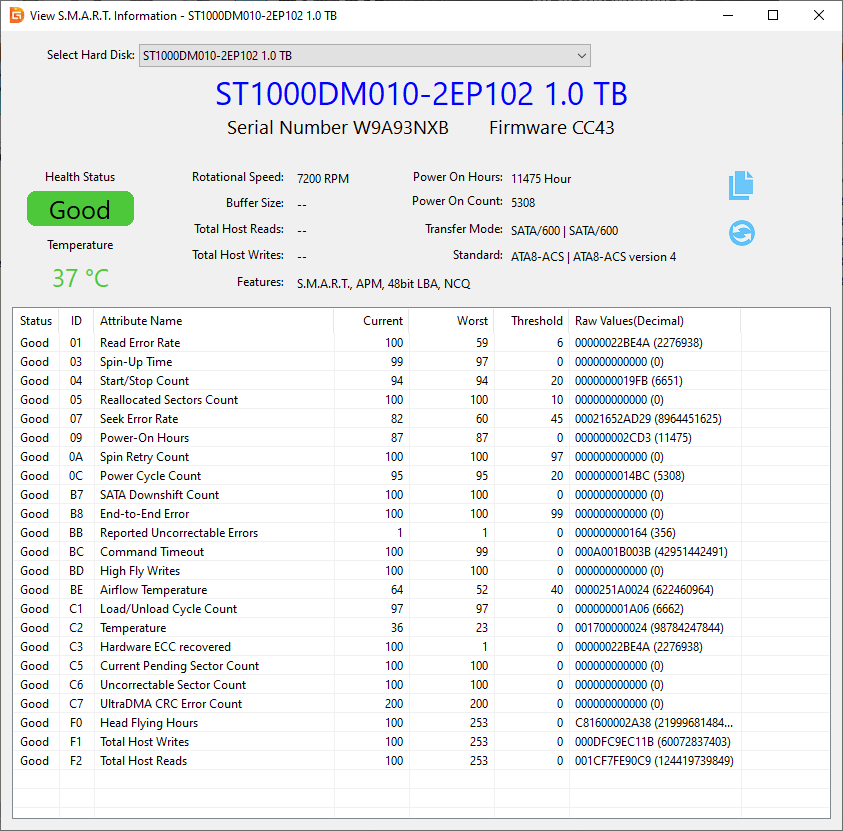Click the Power On Count value 5308
843x831 pixels.
click(x=523, y=203)
